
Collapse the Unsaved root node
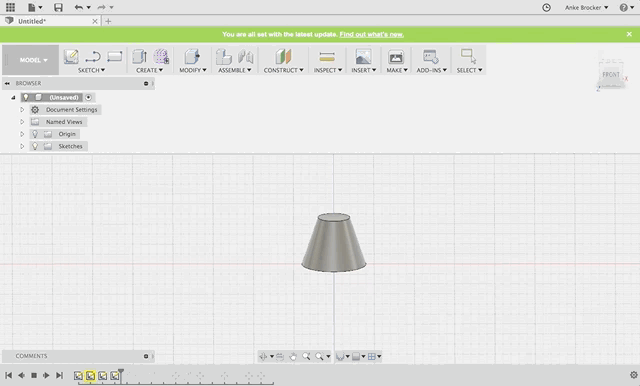click(13, 98)
